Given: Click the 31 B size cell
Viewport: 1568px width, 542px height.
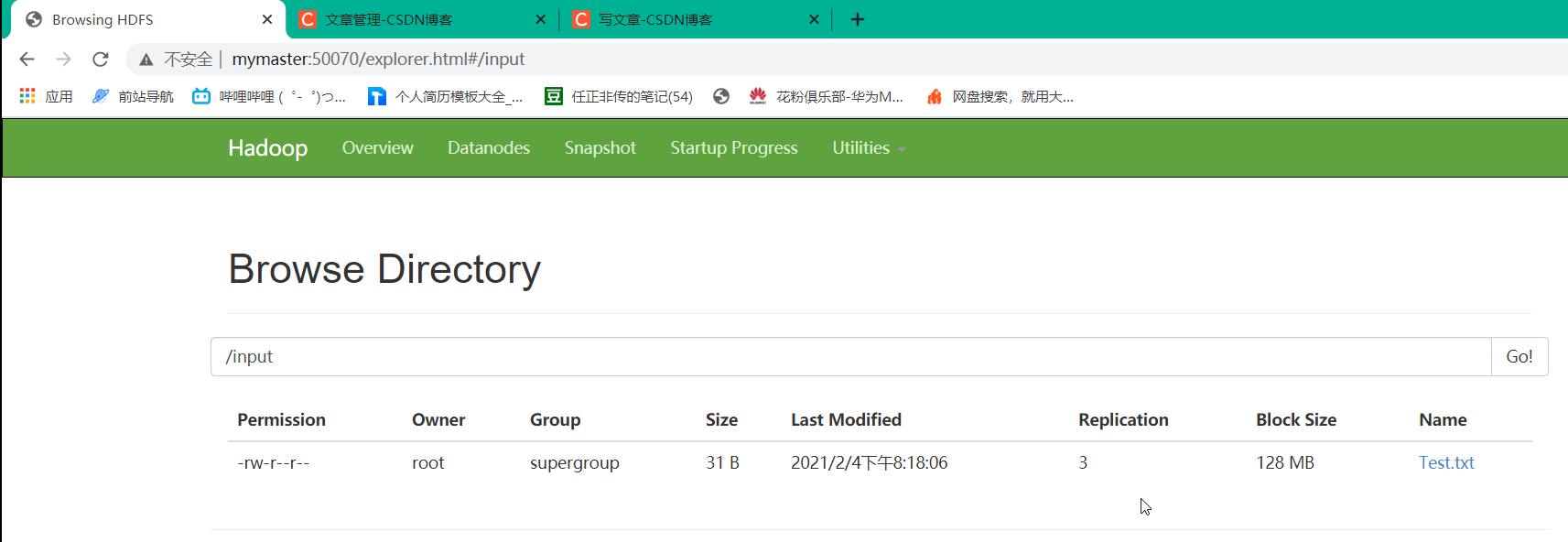Looking at the screenshot, I should click(x=722, y=463).
